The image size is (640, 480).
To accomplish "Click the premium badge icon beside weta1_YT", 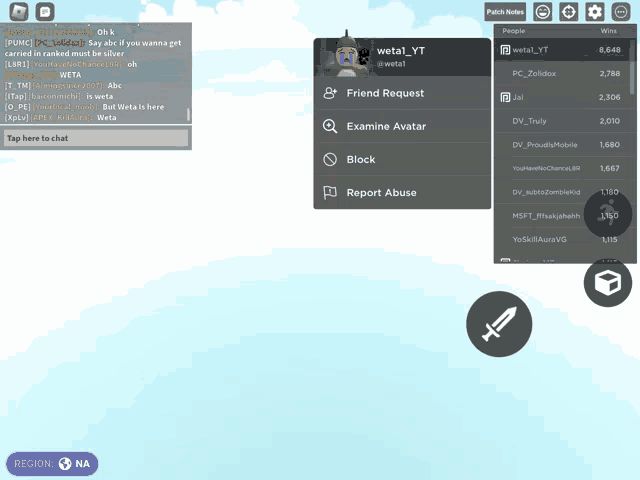I will 505,50.
